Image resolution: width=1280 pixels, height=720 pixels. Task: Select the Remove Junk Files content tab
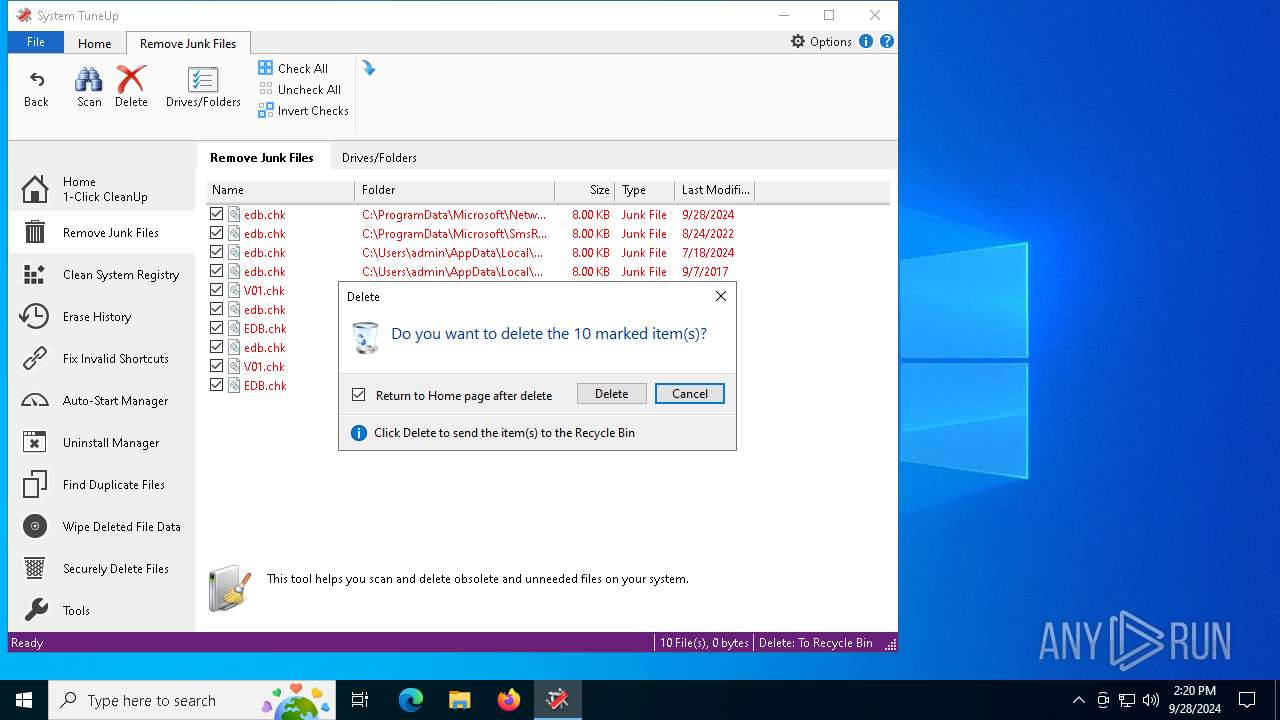[x=262, y=157]
